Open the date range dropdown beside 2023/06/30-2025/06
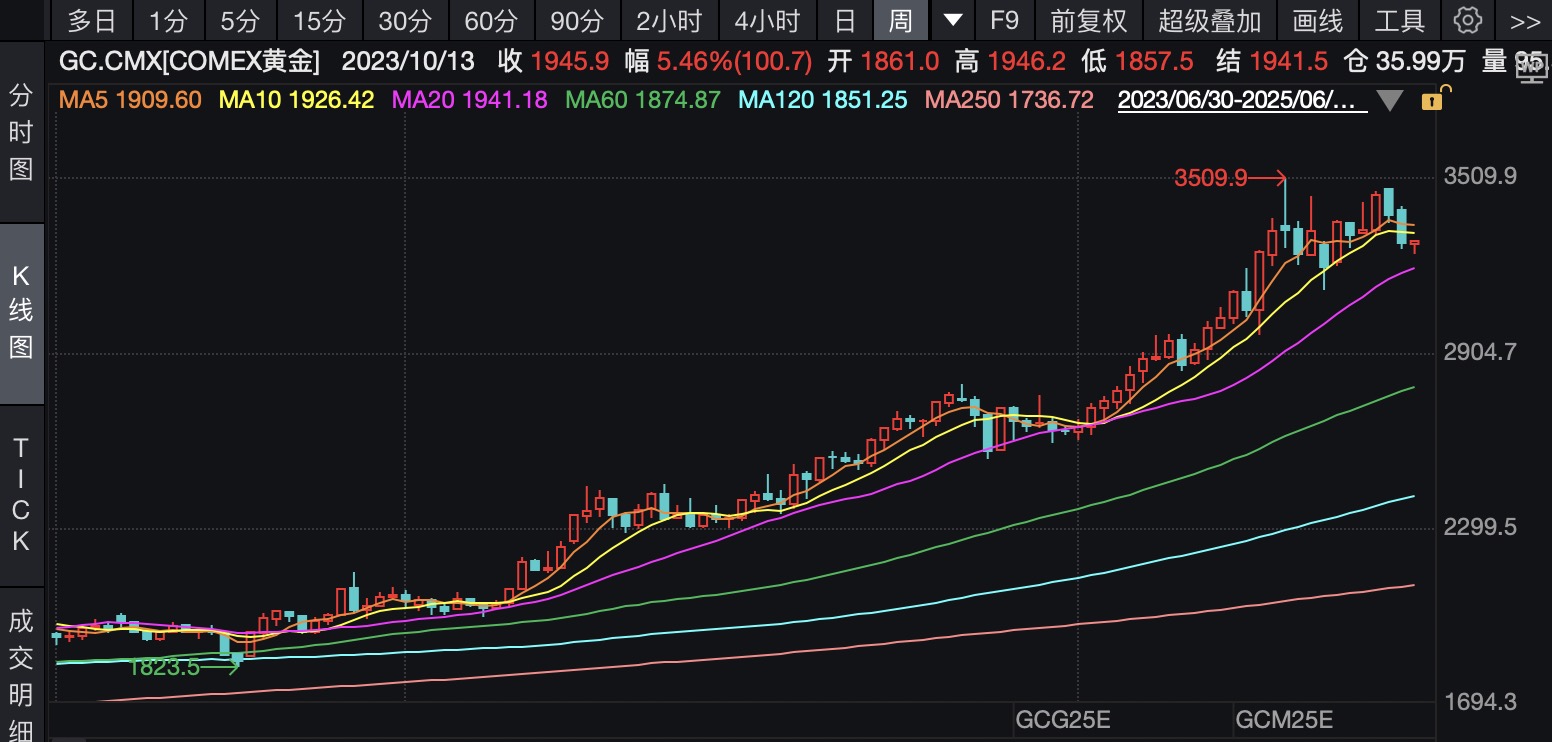 click(x=1390, y=100)
